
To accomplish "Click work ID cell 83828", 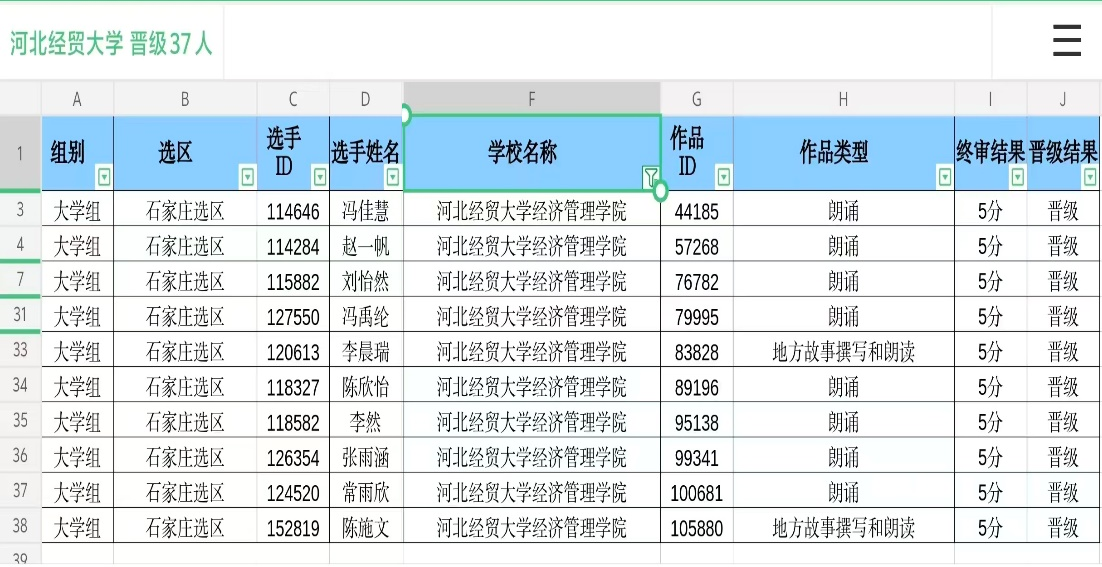I will [696, 351].
